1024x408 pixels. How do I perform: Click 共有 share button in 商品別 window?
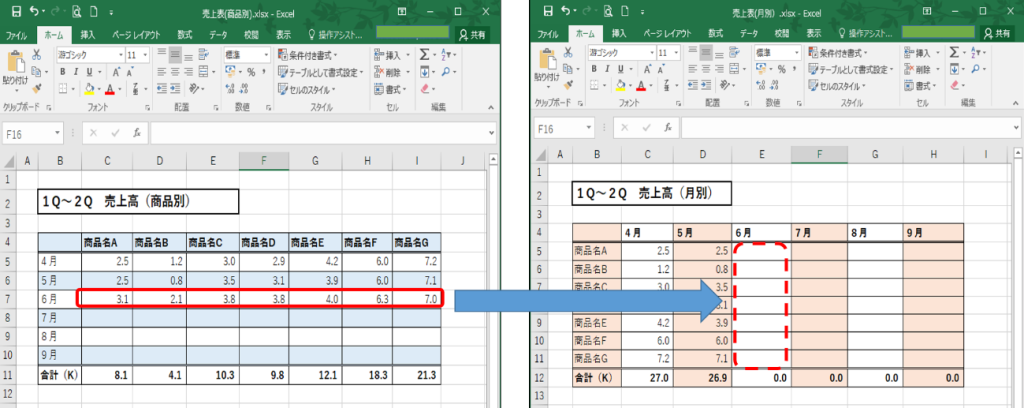471,33
